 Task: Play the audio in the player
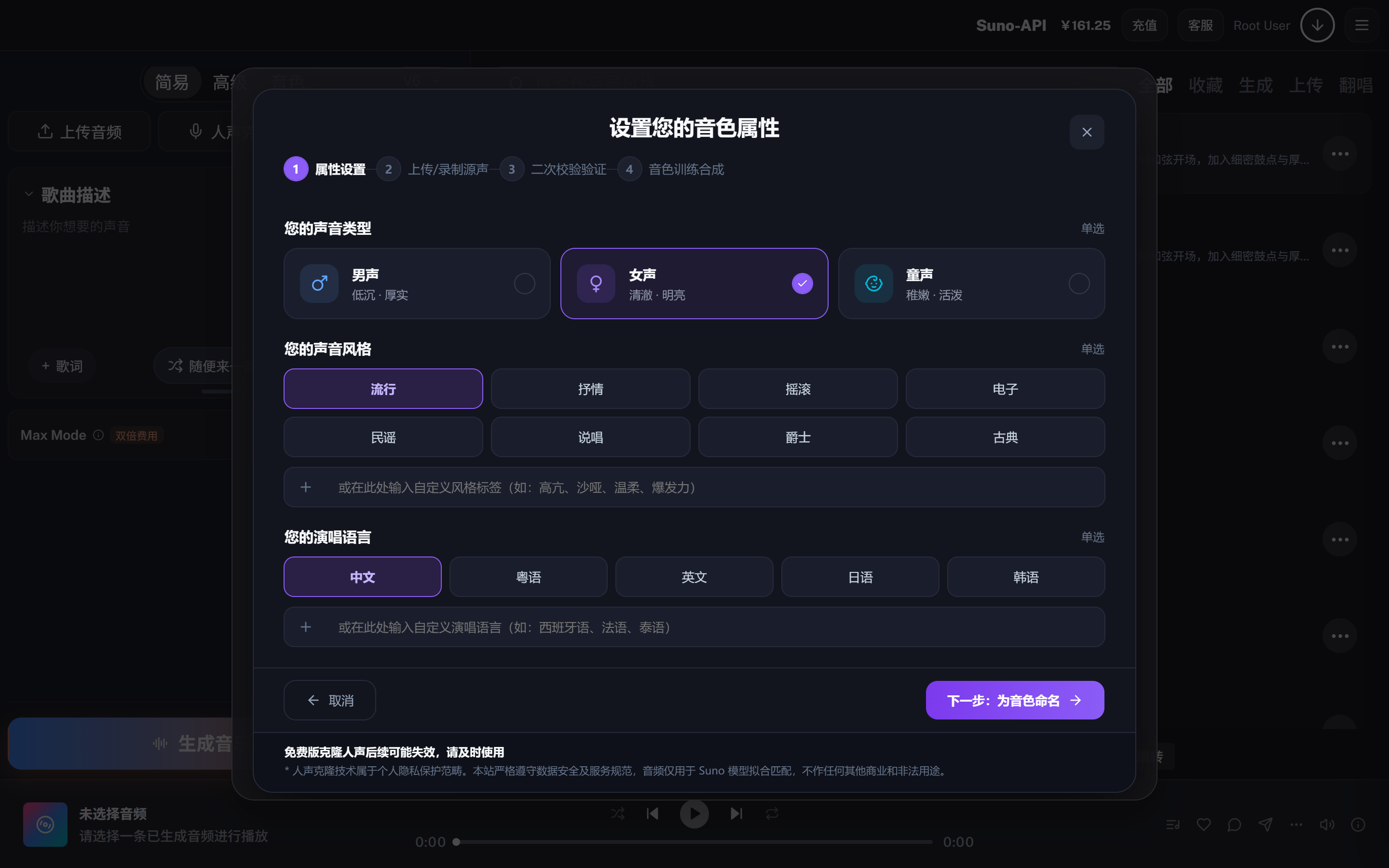(694, 814)
